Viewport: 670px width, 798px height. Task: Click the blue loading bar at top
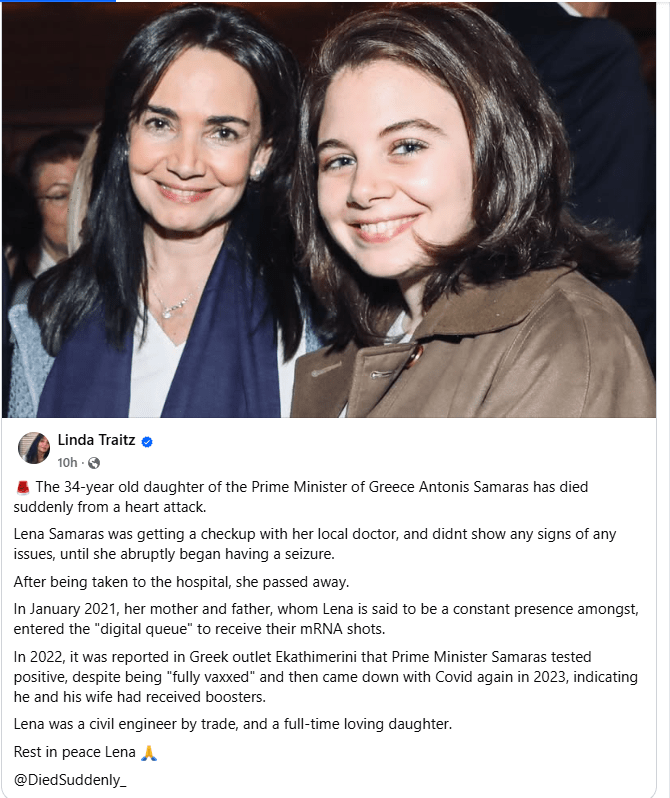point(58,1)
